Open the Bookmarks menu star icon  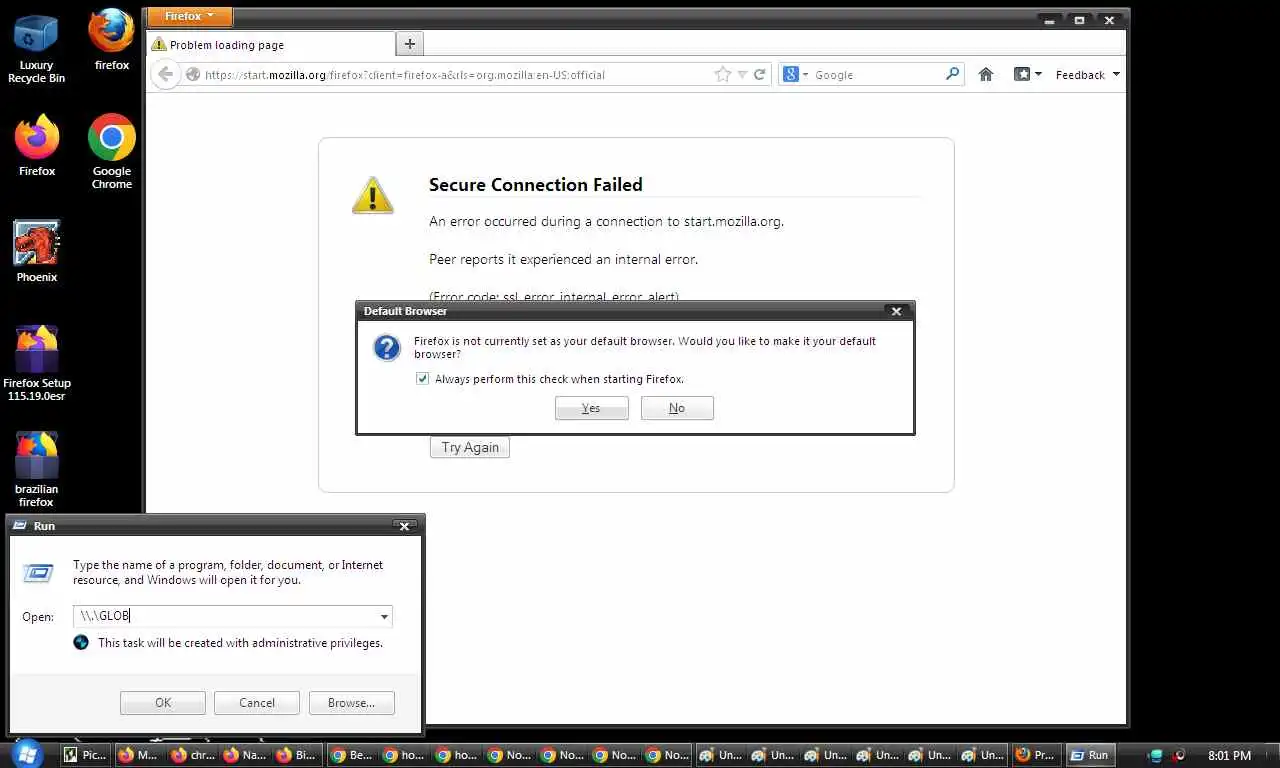(1022, 74)
